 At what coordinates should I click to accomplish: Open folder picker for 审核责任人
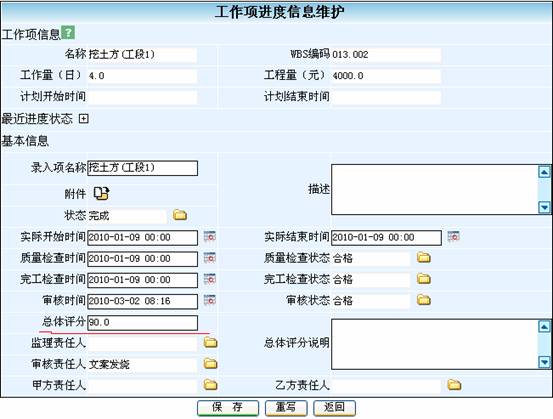[211, 363]
